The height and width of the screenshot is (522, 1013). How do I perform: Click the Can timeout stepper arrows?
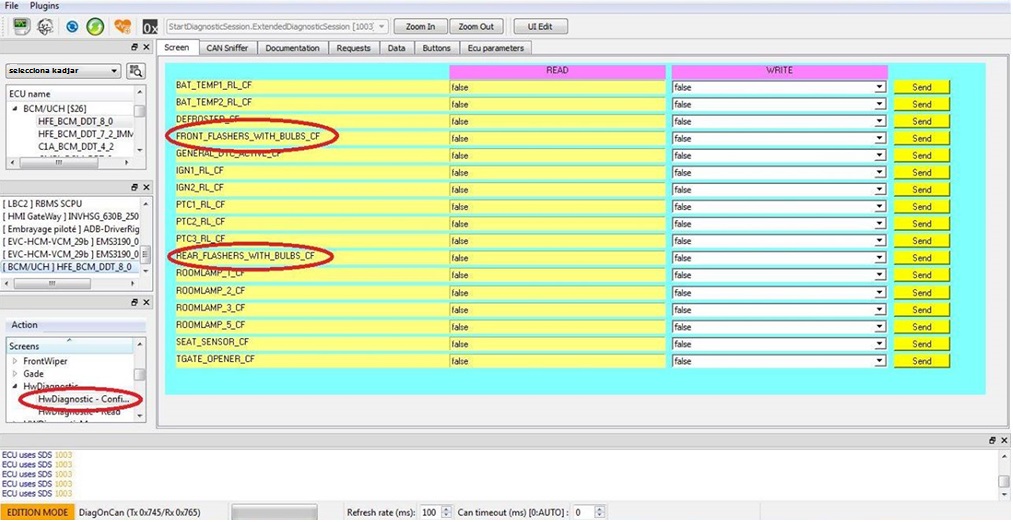598,512
